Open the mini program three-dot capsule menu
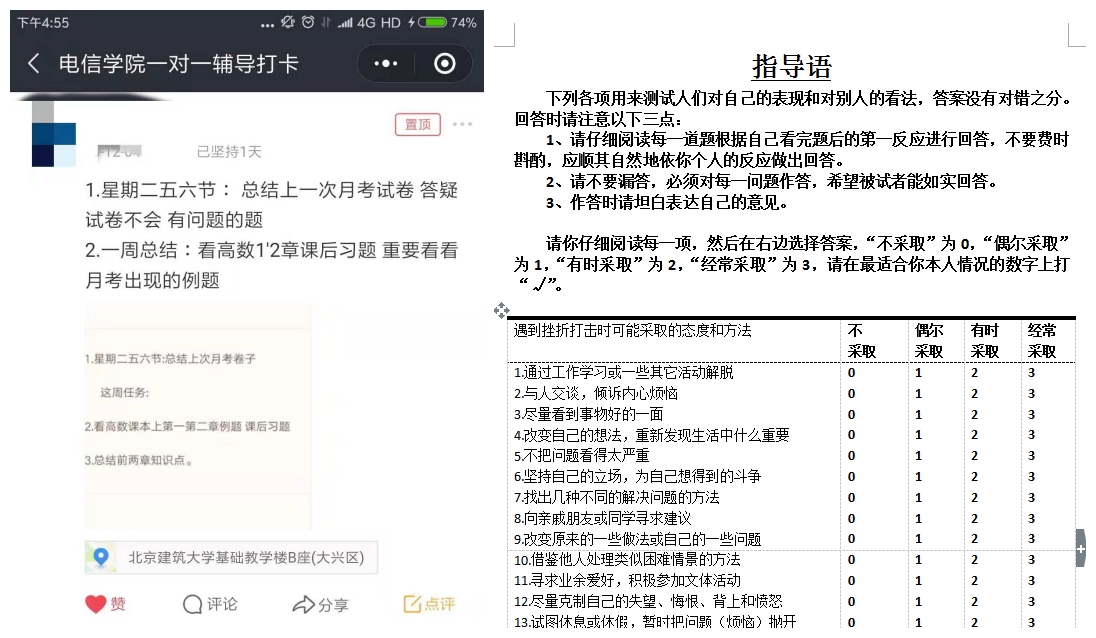 pyautogui.click(x=385, y=64)
